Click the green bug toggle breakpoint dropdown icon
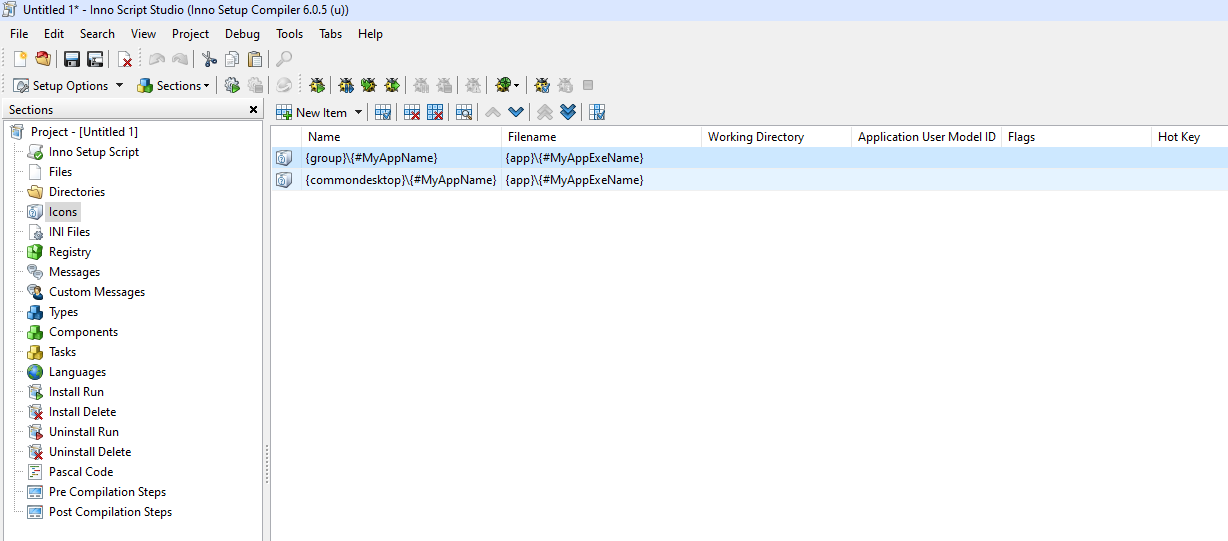 (507, 85)
